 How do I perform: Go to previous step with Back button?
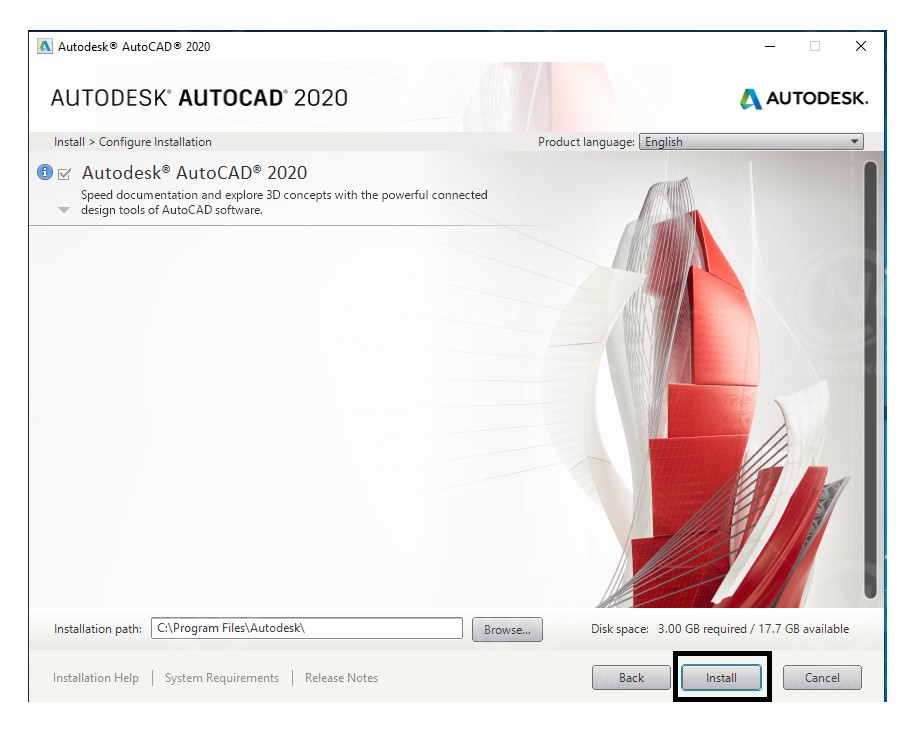[x=631, y=678]
